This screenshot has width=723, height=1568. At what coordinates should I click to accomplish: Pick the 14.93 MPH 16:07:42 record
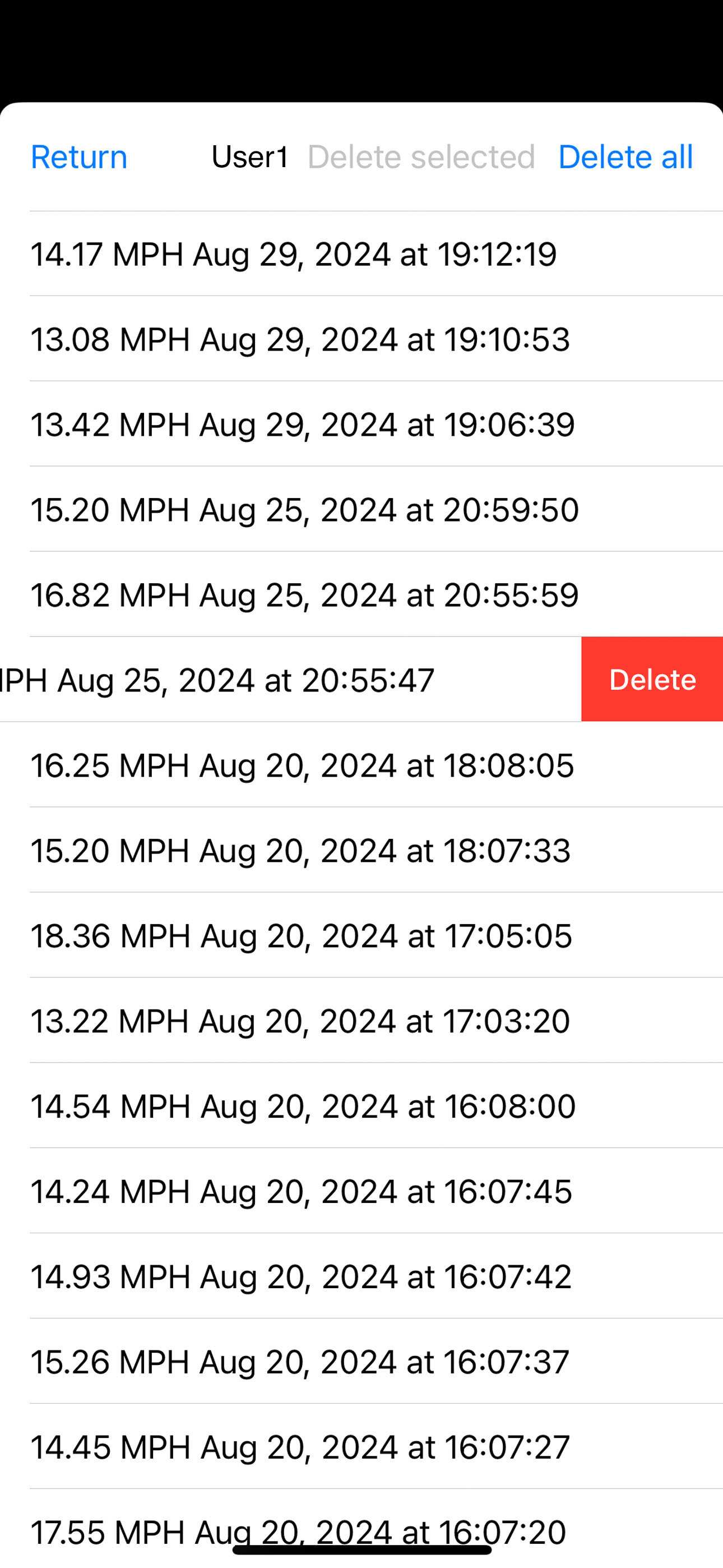click(302, 1276)
